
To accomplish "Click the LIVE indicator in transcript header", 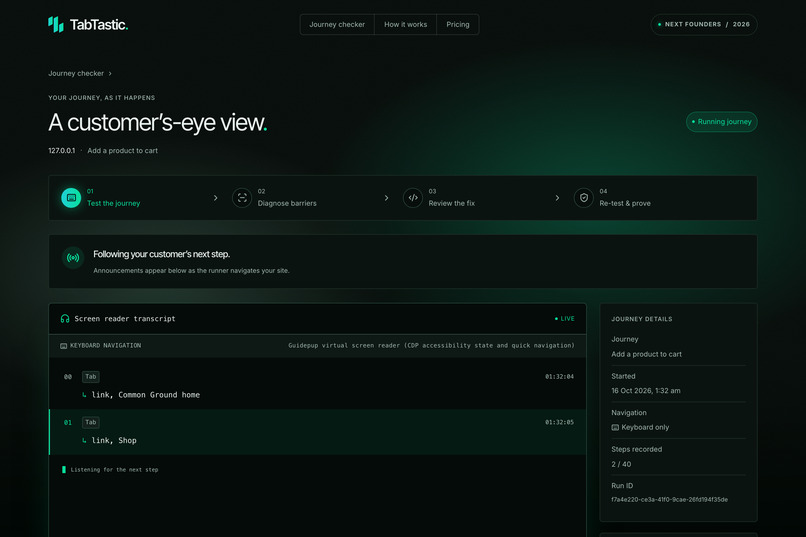I will point(564,319).
